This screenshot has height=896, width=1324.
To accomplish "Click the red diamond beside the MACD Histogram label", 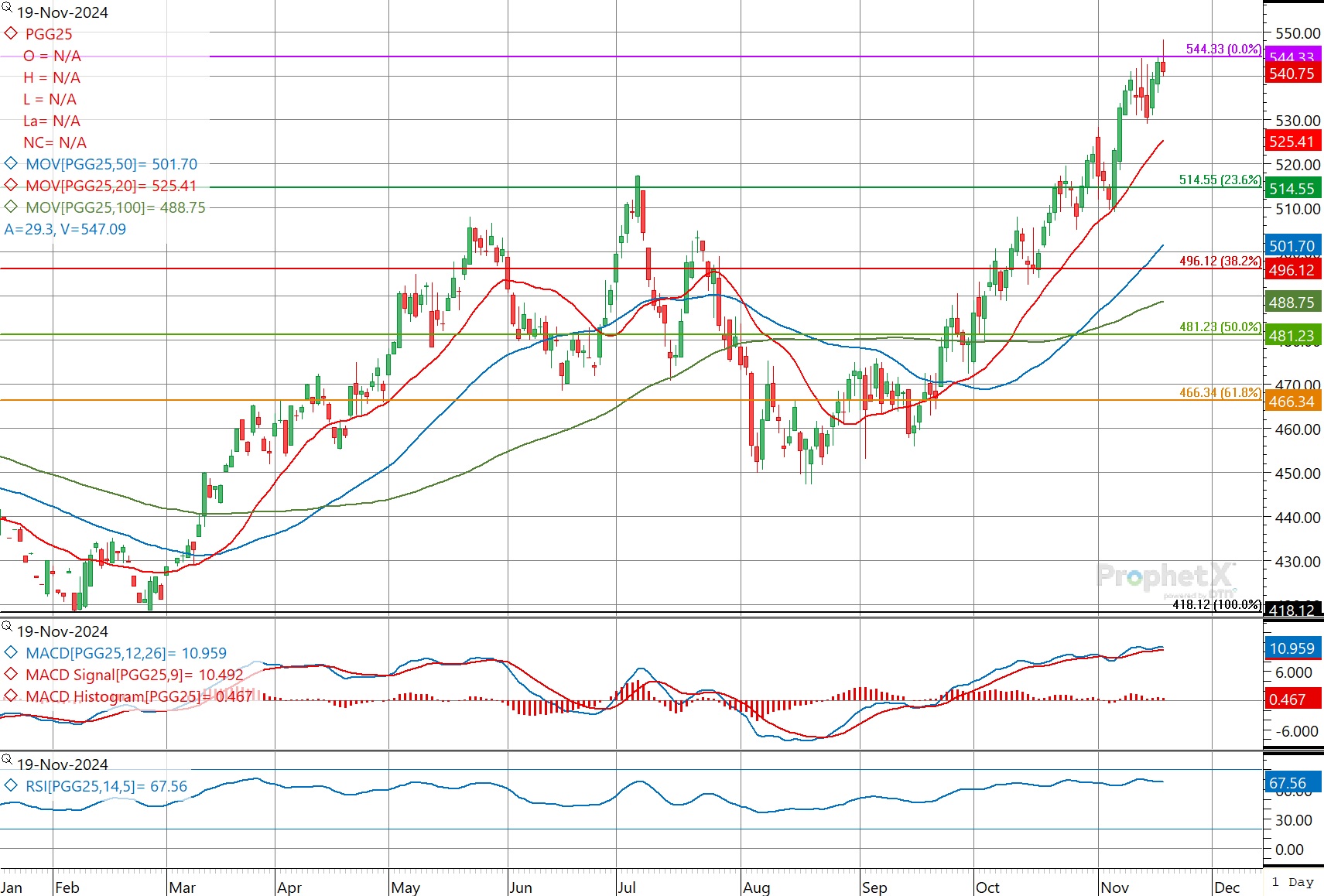I will [x=11, y=696].
